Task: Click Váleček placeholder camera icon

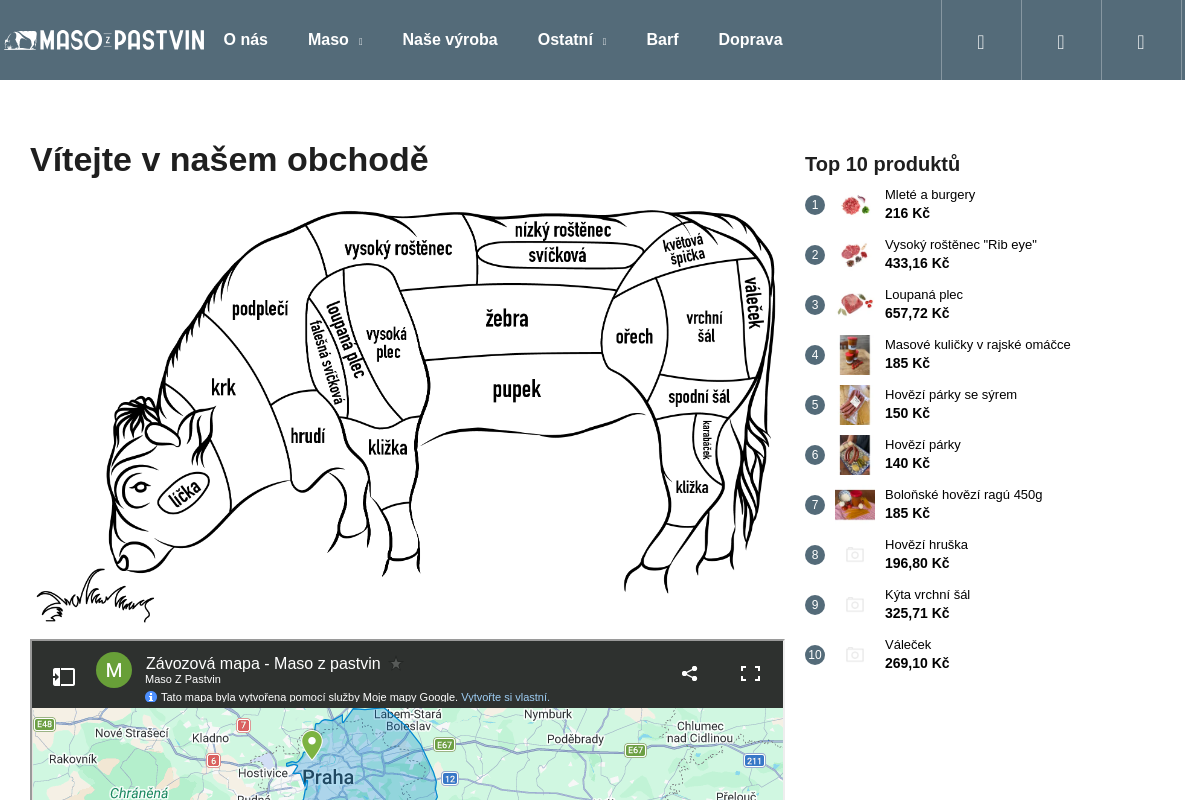Action: coord(855,655)
